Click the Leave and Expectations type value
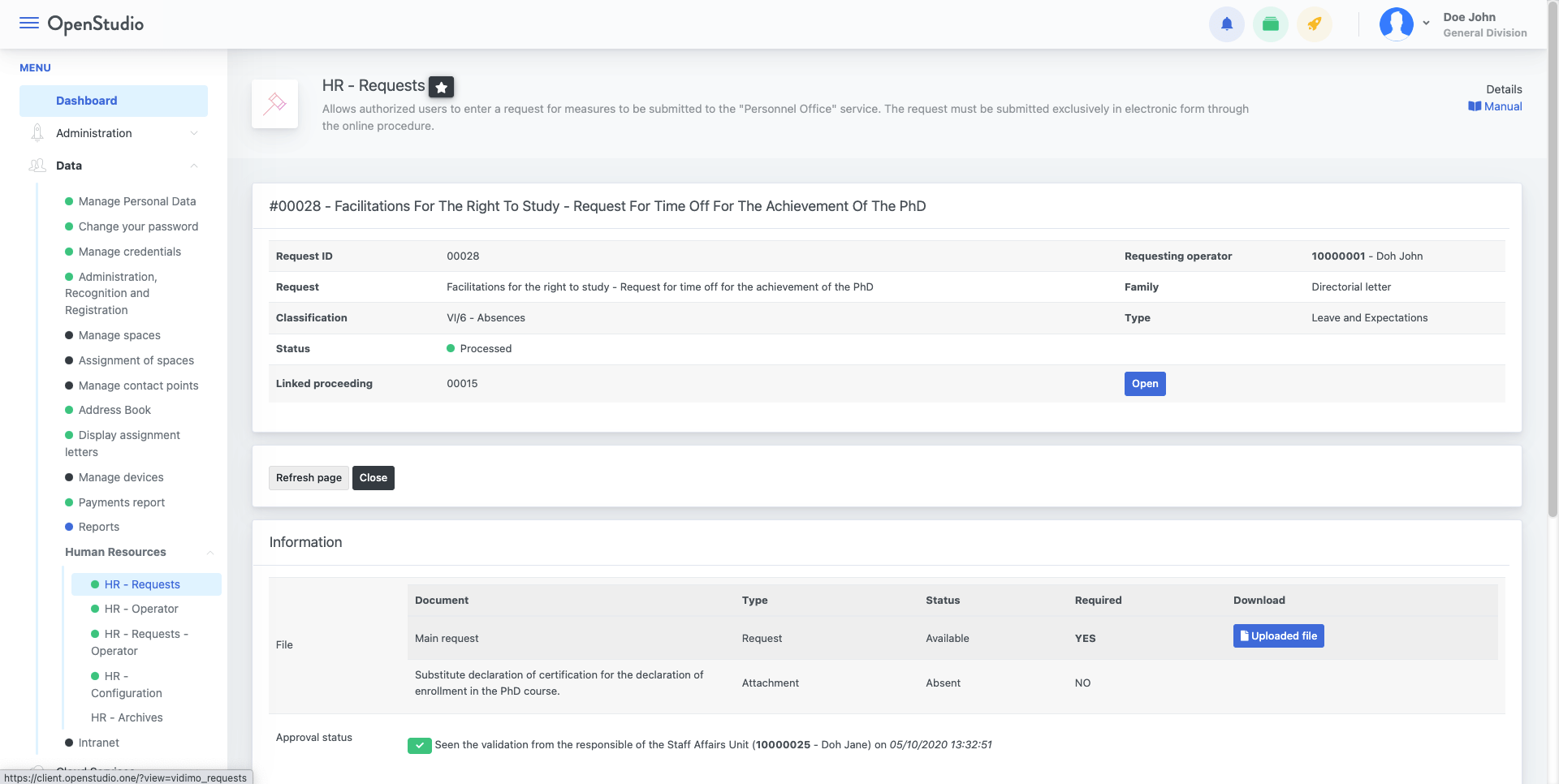Screen dimensions: 1559x784 (1369, 318)
